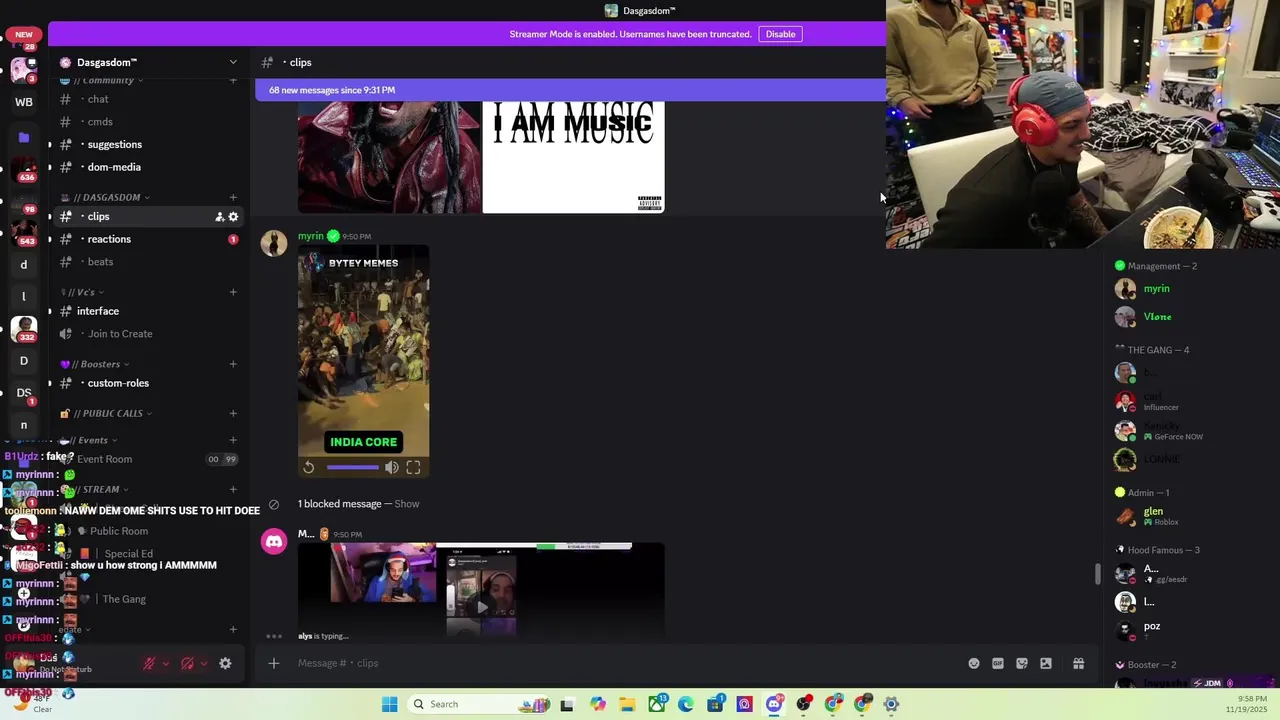Open the cmds channel
This screenshot has height=720, width=1280.
coord(148,122)
